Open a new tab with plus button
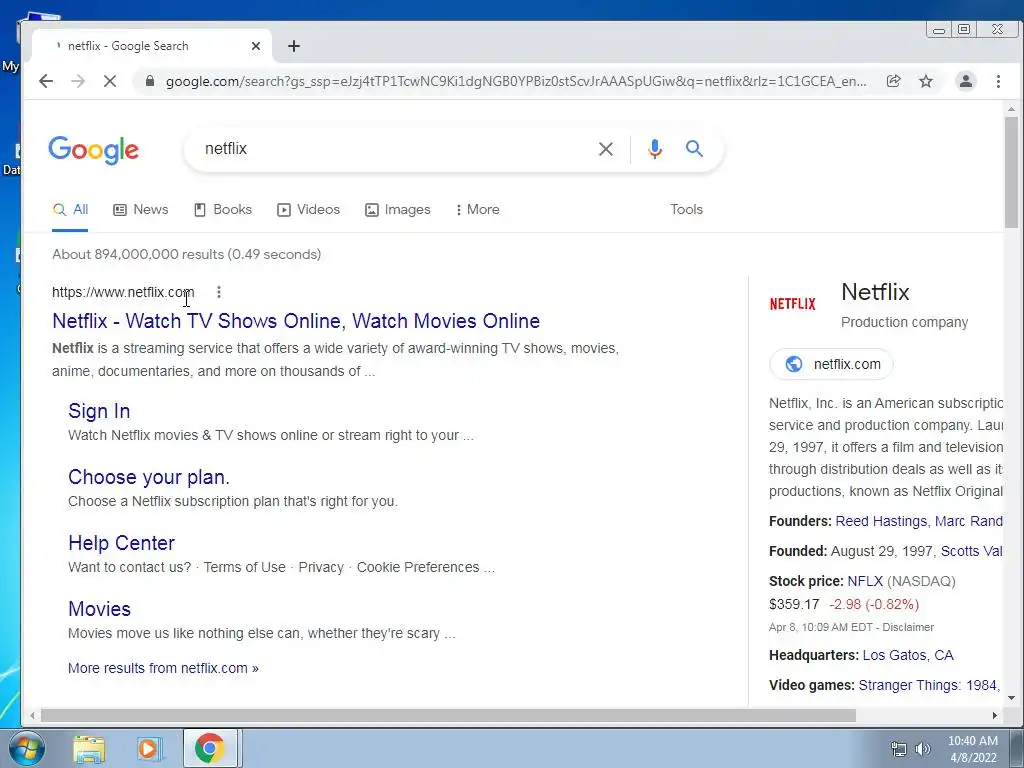Screen dimensions: 1024x768 pos(294,46)
